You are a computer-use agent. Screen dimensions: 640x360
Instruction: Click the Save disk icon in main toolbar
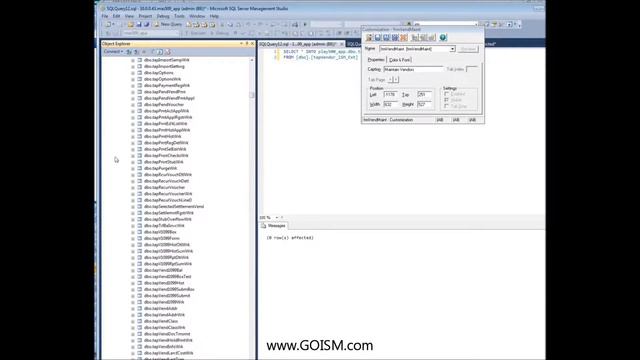[138, 24]
